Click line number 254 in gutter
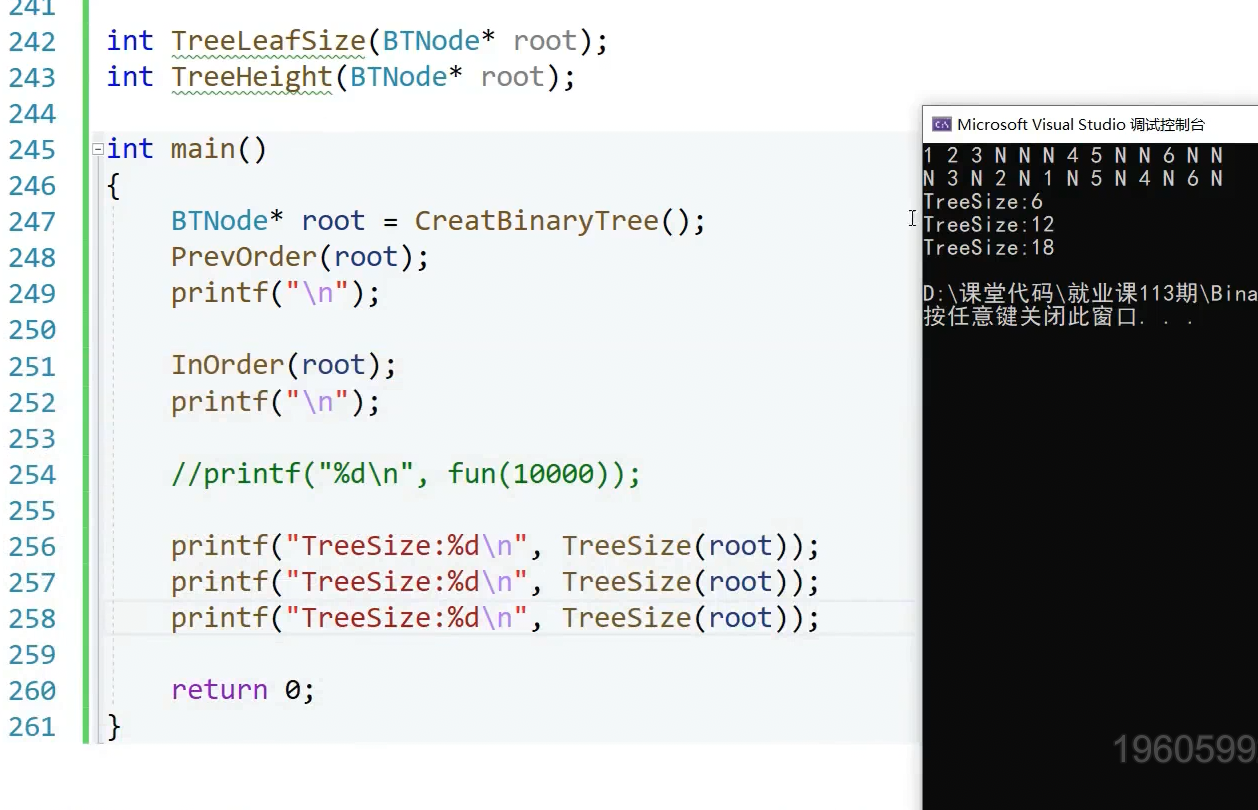The image size is (1258, 810). pyautogui.click(x=32, y=475)
